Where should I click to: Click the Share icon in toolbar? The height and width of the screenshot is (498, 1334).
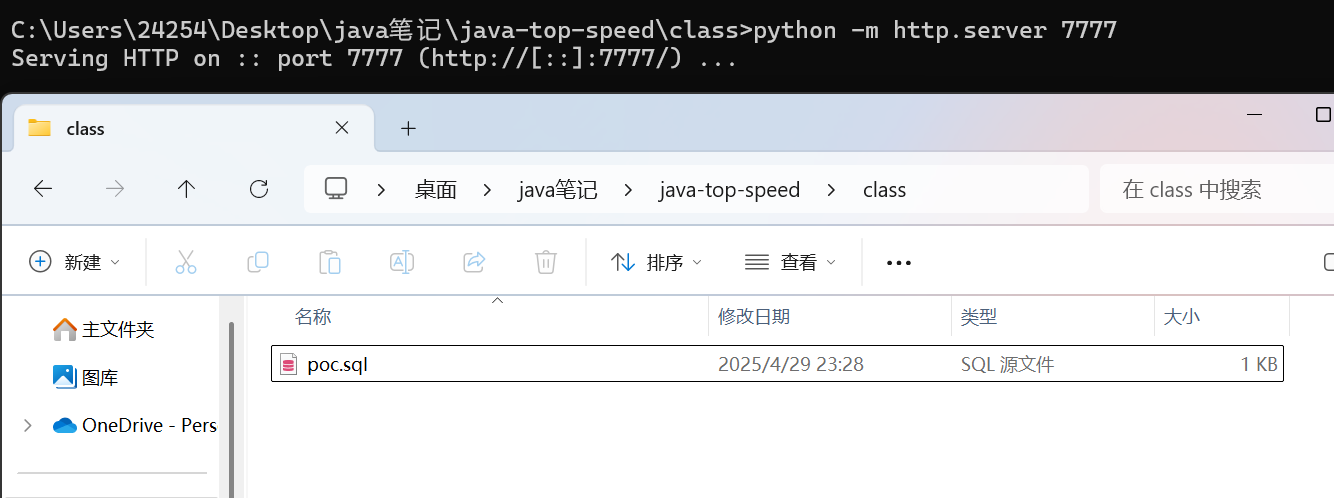(x=474, y=262)
